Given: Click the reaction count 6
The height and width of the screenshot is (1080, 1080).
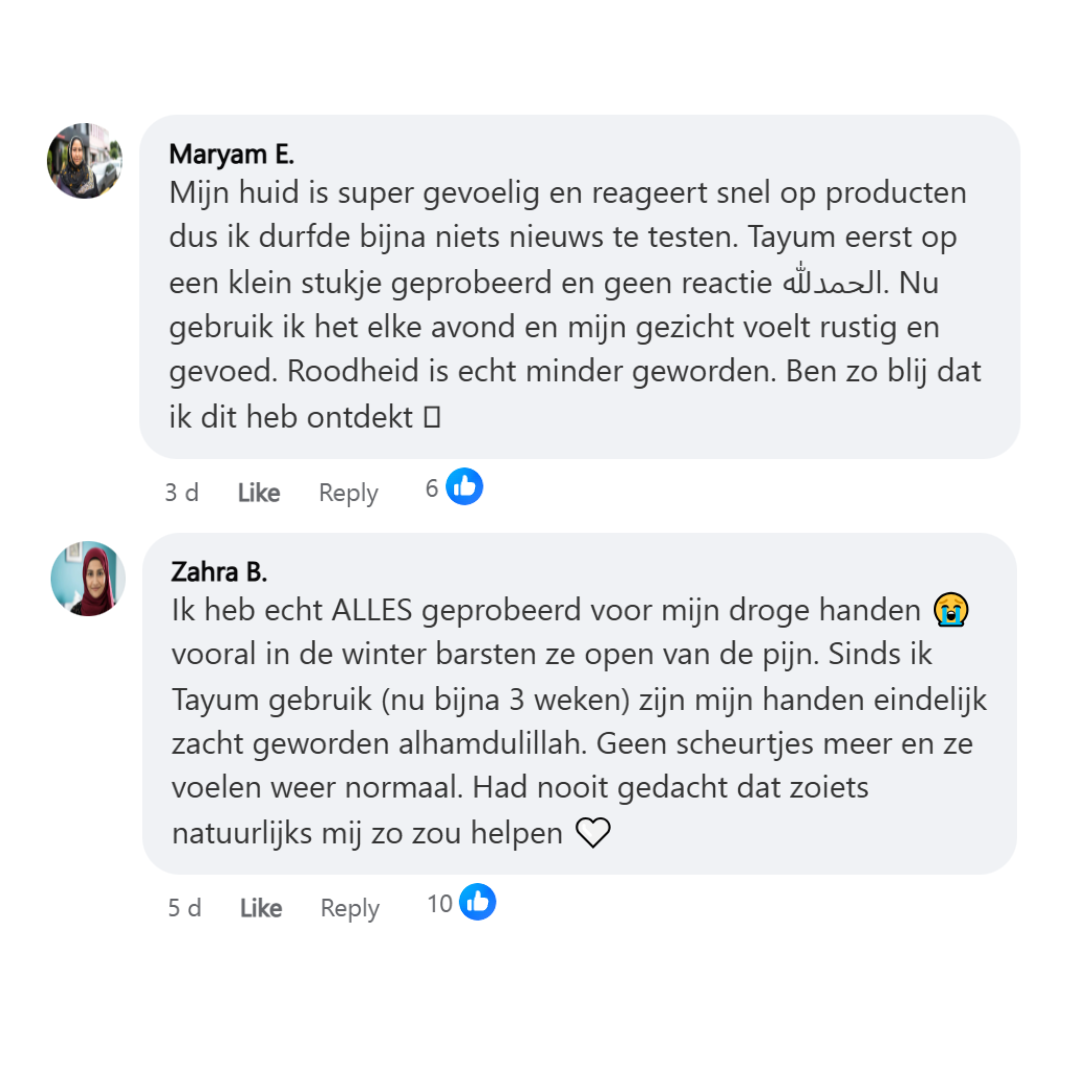Looking at the screenshot, I should point(432,489).
